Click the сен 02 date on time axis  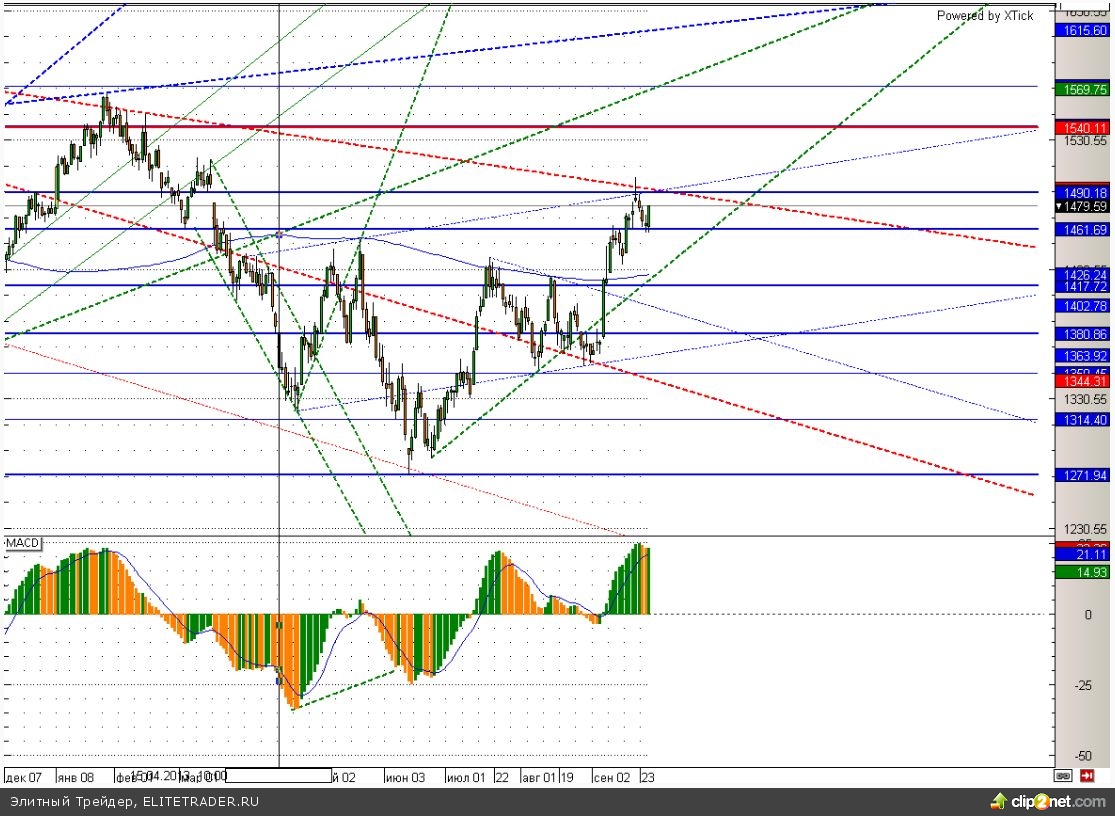(611, 777)
